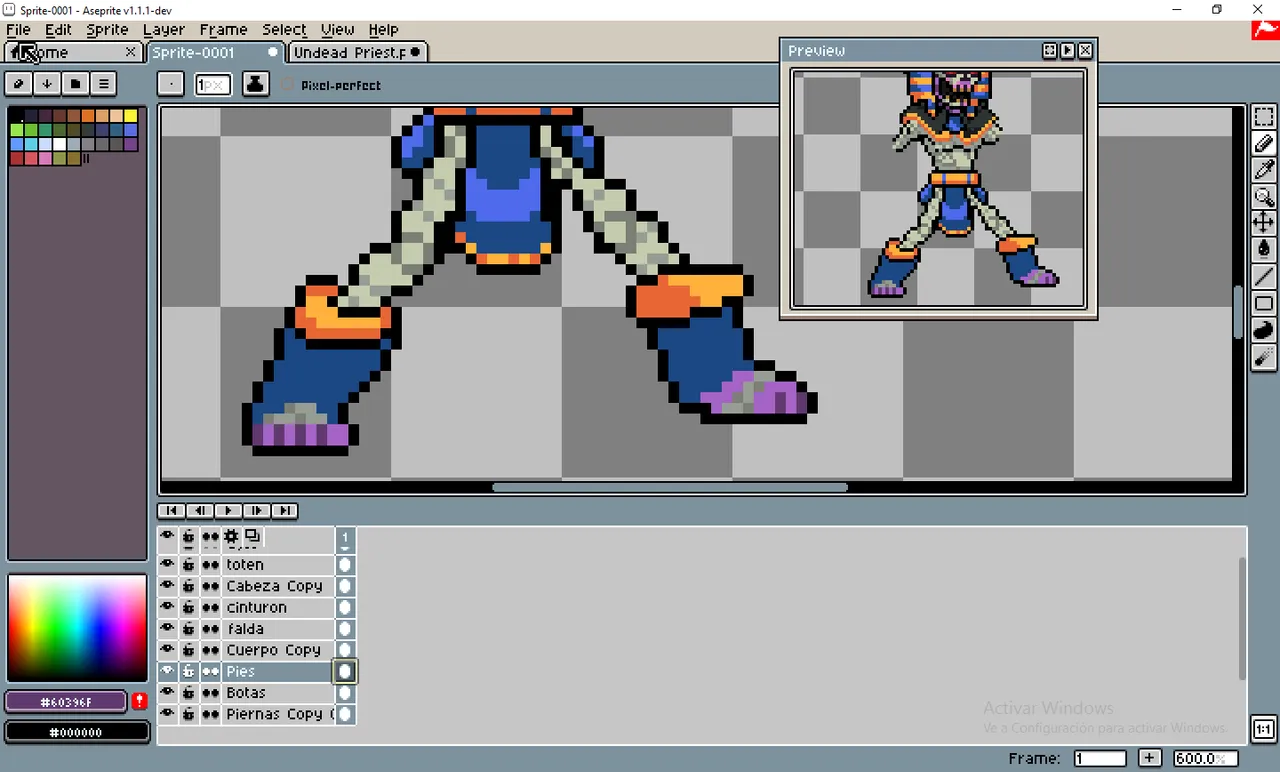Click the plus button next to Frame
1280x772 pixels.
[x=1150, y=759]
